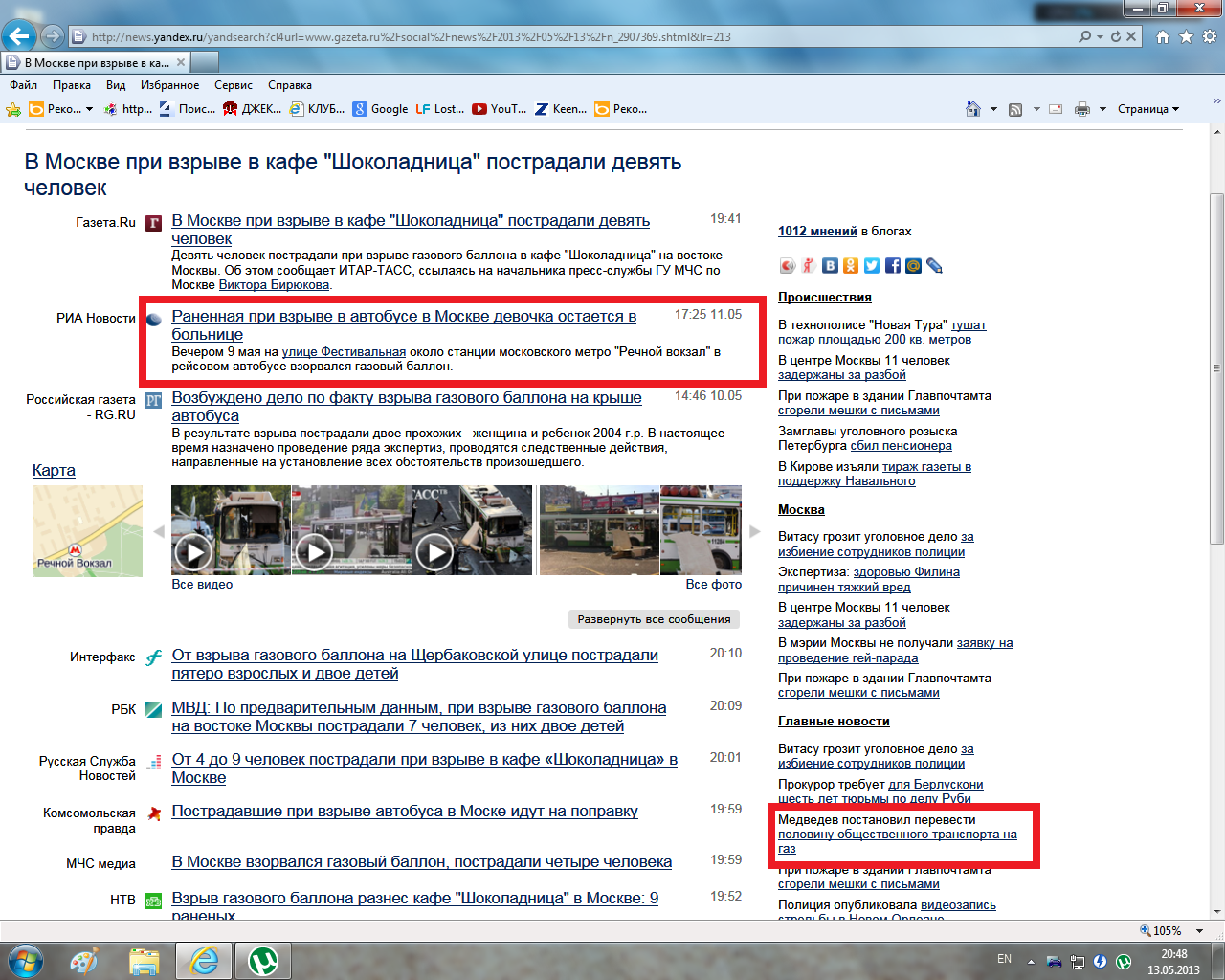Screen dimensions: 1225x980
Task: Click the EN language indicator in taskbar
Action: tap(1004, 959)
